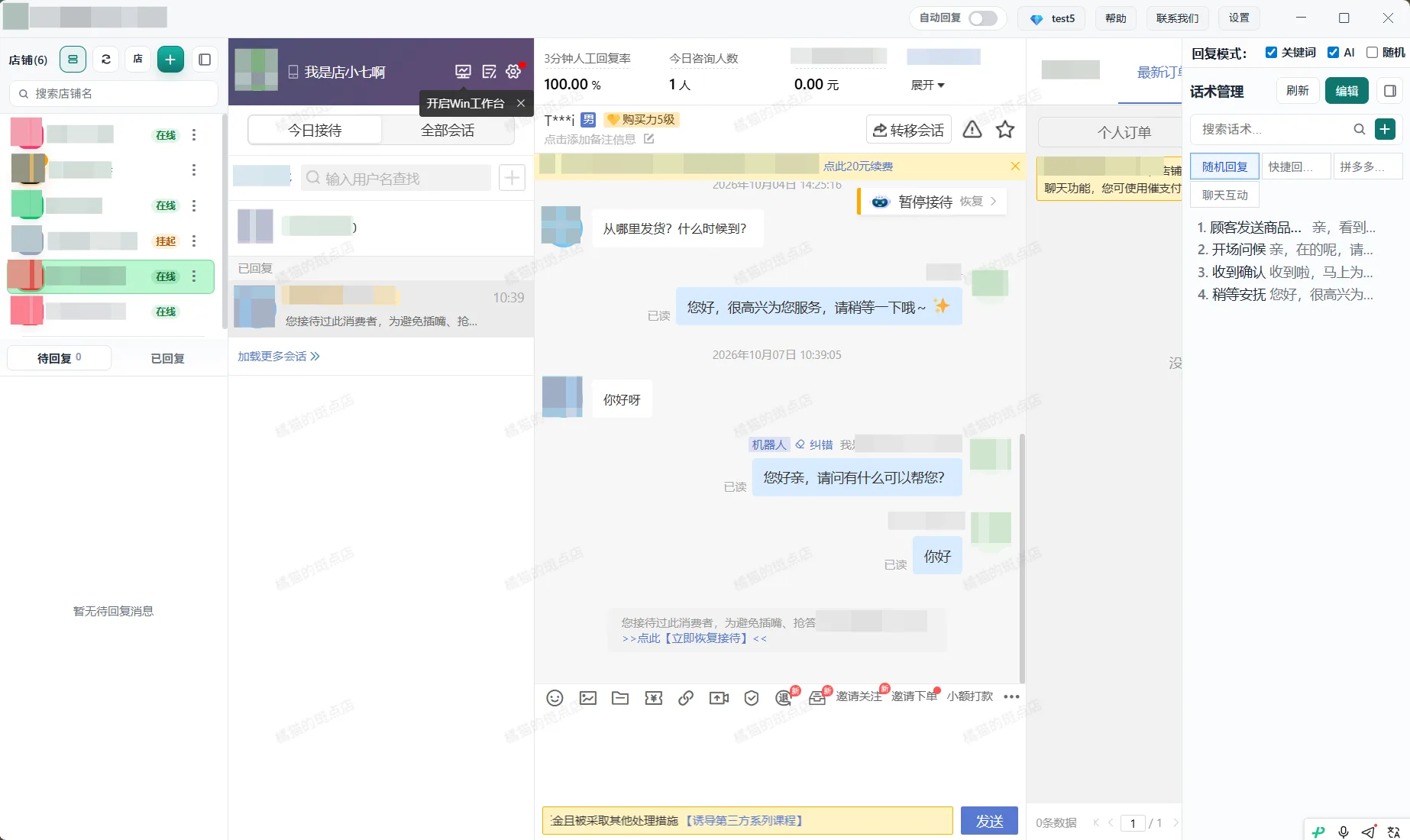The image size is (1410, 840).
Task: Toggle the script panel collapse icon
Action: tap(1390, 91)
